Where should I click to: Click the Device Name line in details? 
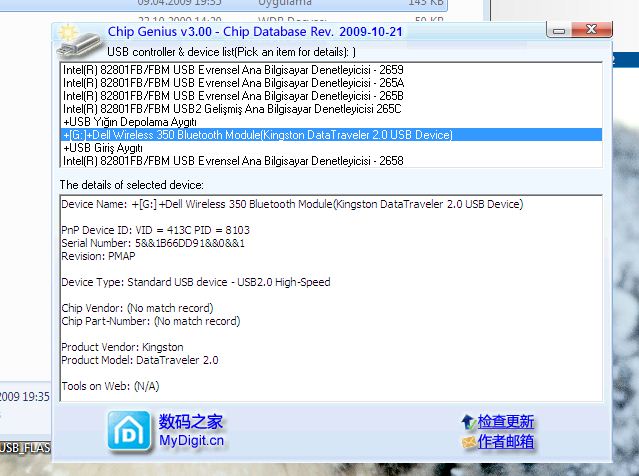coord(292,204)
